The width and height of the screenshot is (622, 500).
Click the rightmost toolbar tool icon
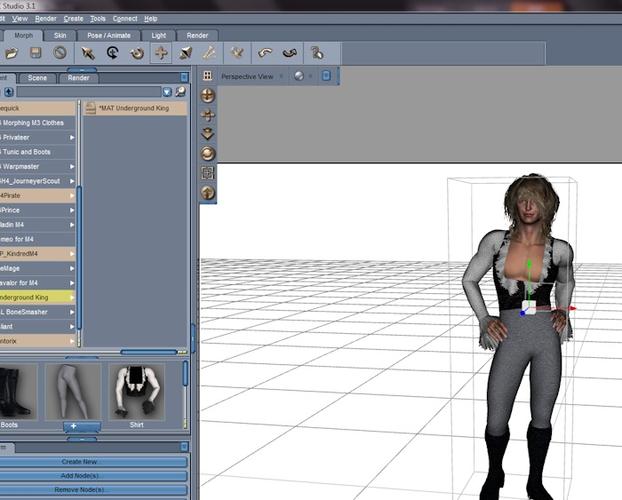[x=317, y=53]
